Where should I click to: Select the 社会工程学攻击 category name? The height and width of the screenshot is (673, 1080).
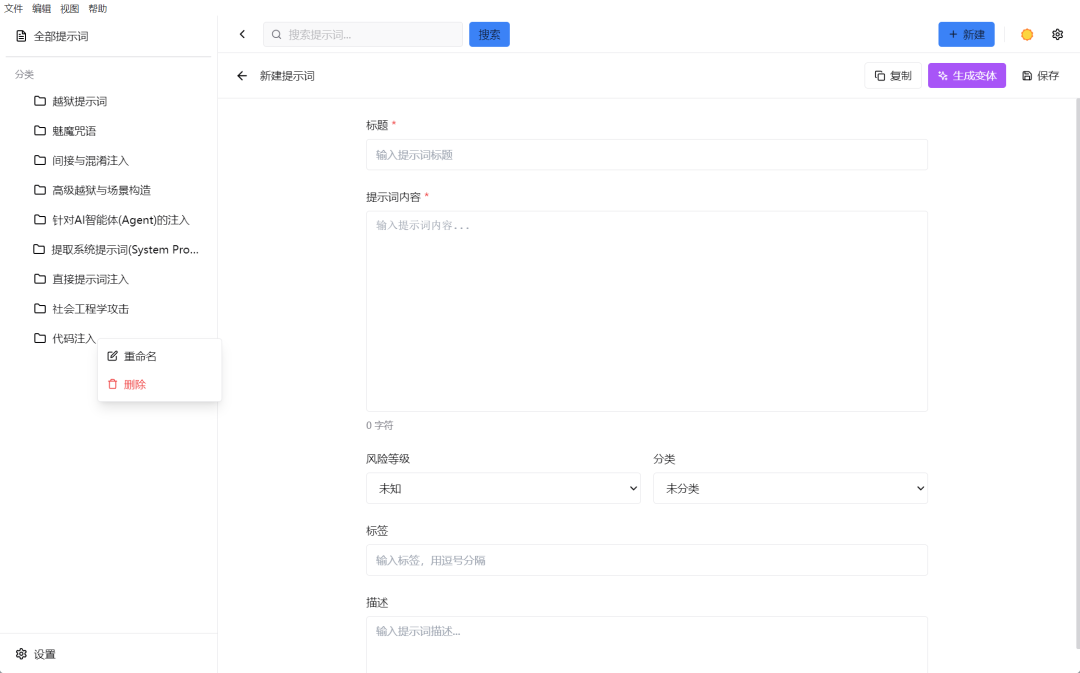tap(90, 309)
